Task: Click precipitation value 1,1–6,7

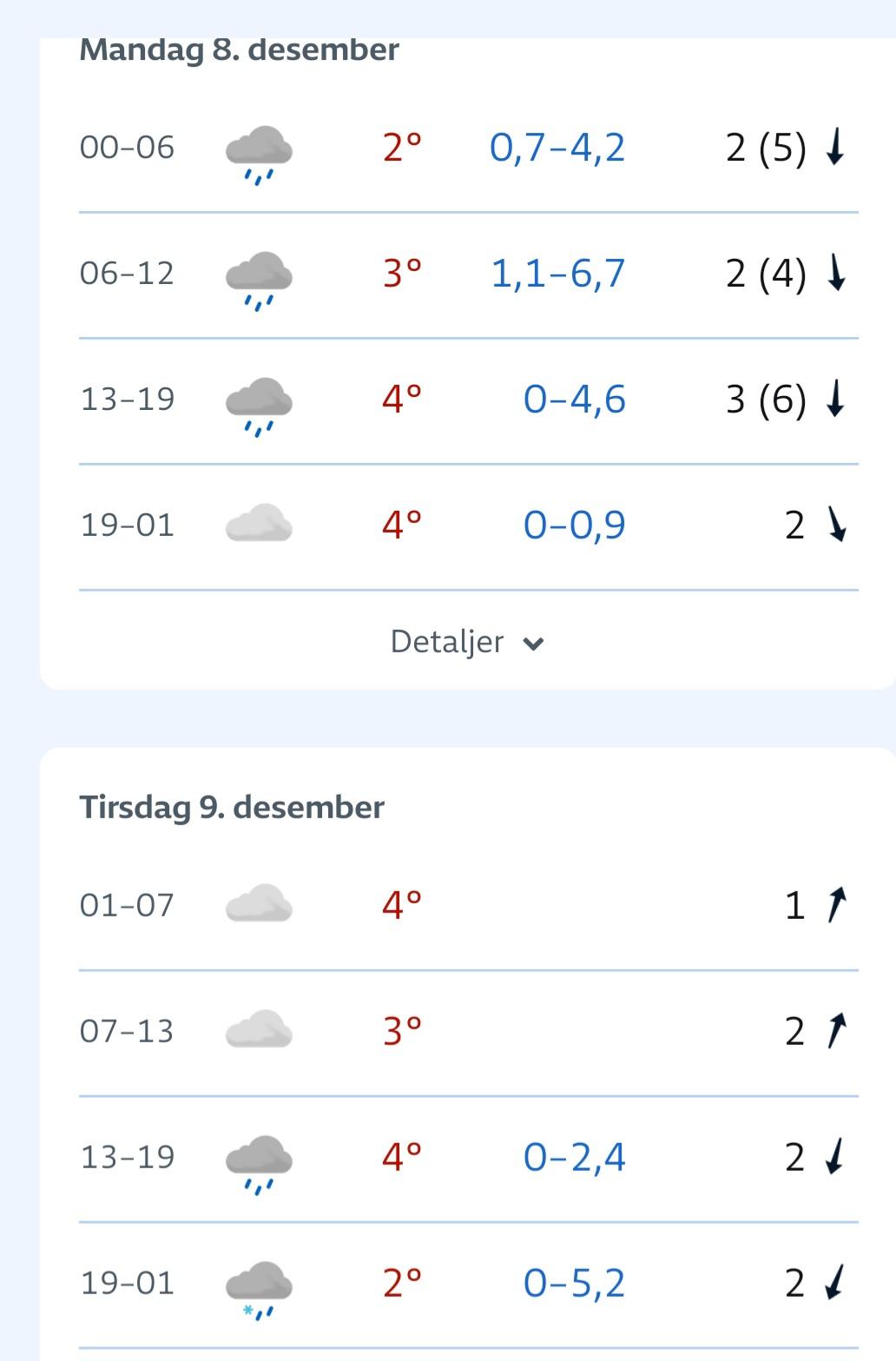Action: pyautogui.click(x=557, y=274)
